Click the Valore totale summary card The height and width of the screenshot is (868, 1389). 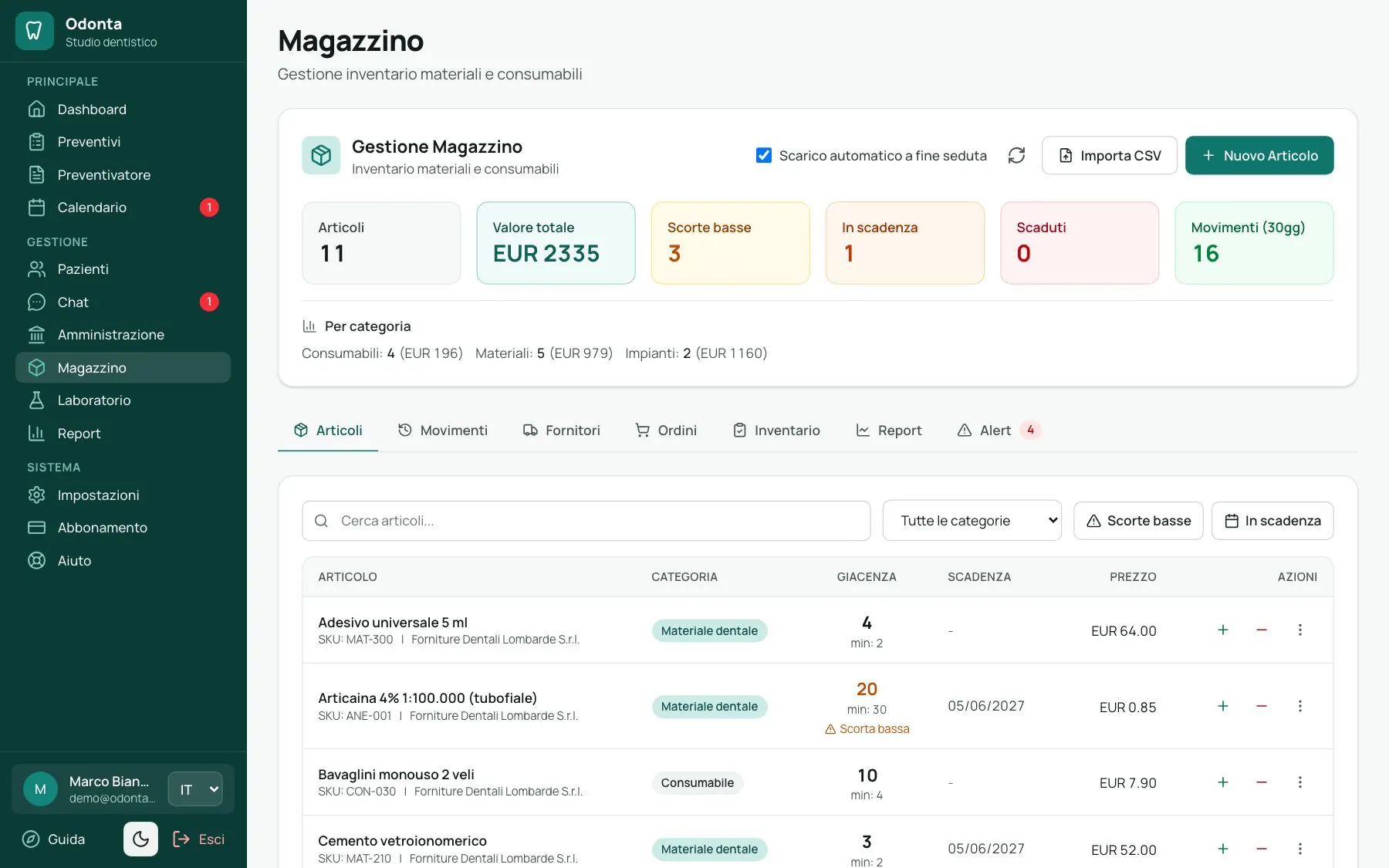556,243
